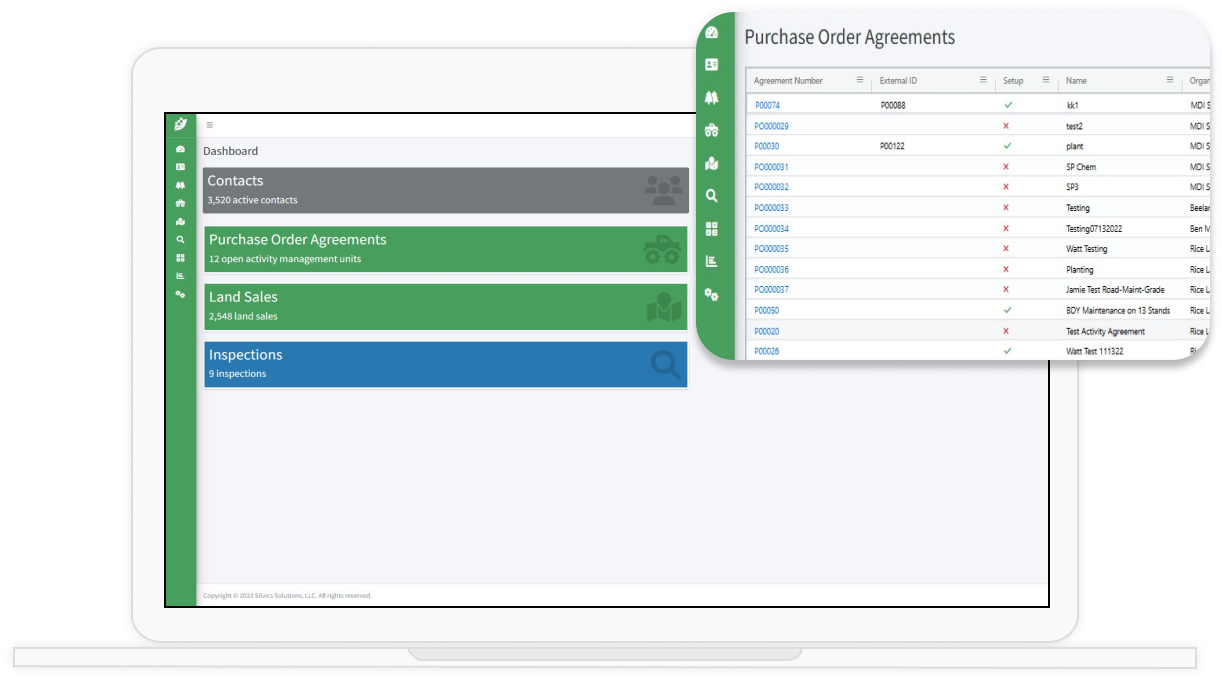Image resolution: width=1222 pixels, height=681 pixels.
Task: Select the trees icon in the laptop sidebar
Action: tap(180, 185)
